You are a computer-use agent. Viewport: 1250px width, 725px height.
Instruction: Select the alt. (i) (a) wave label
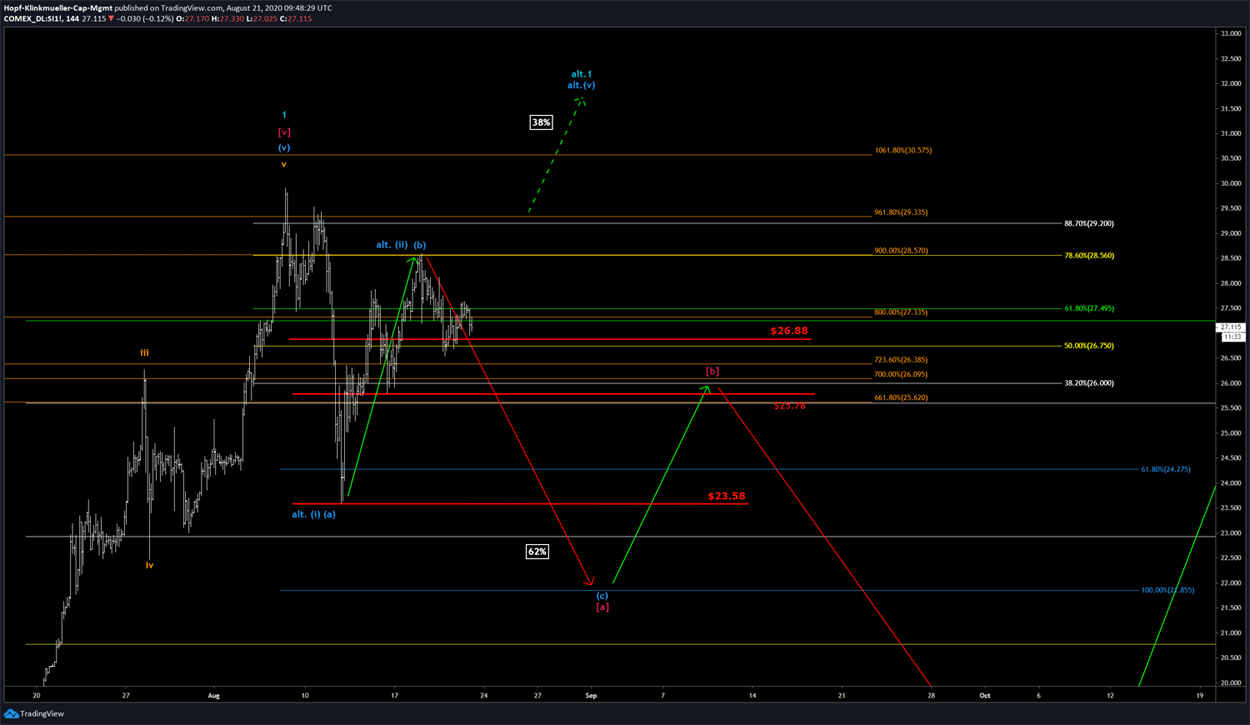coord(314,514)
